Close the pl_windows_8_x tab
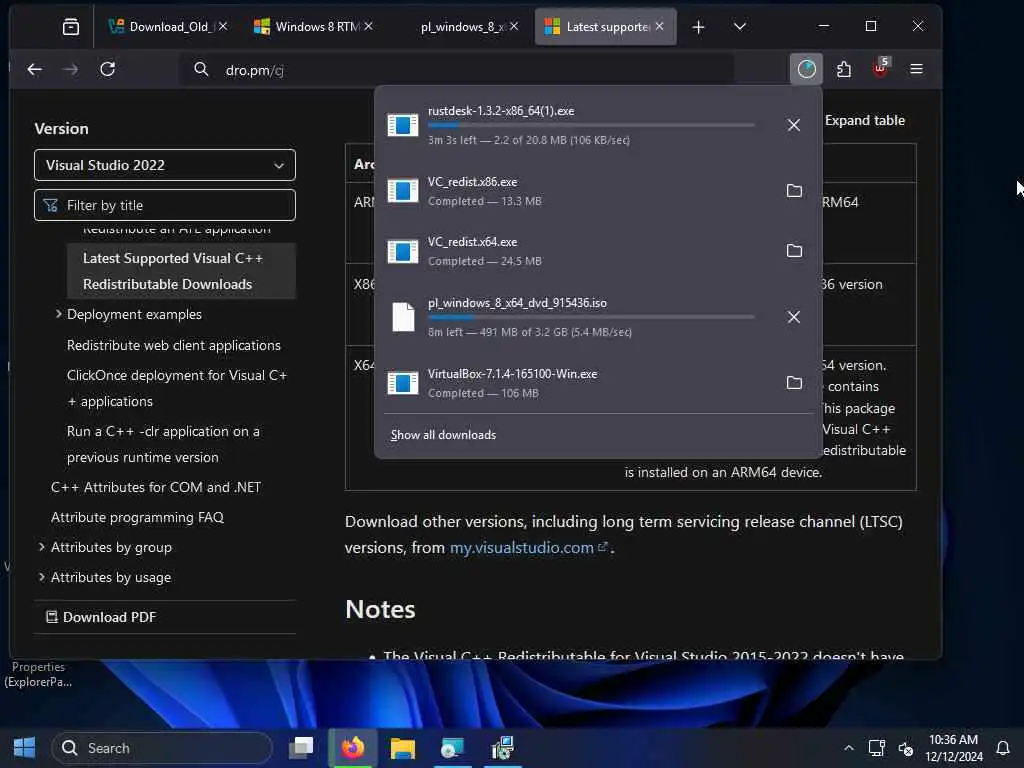 514,26
